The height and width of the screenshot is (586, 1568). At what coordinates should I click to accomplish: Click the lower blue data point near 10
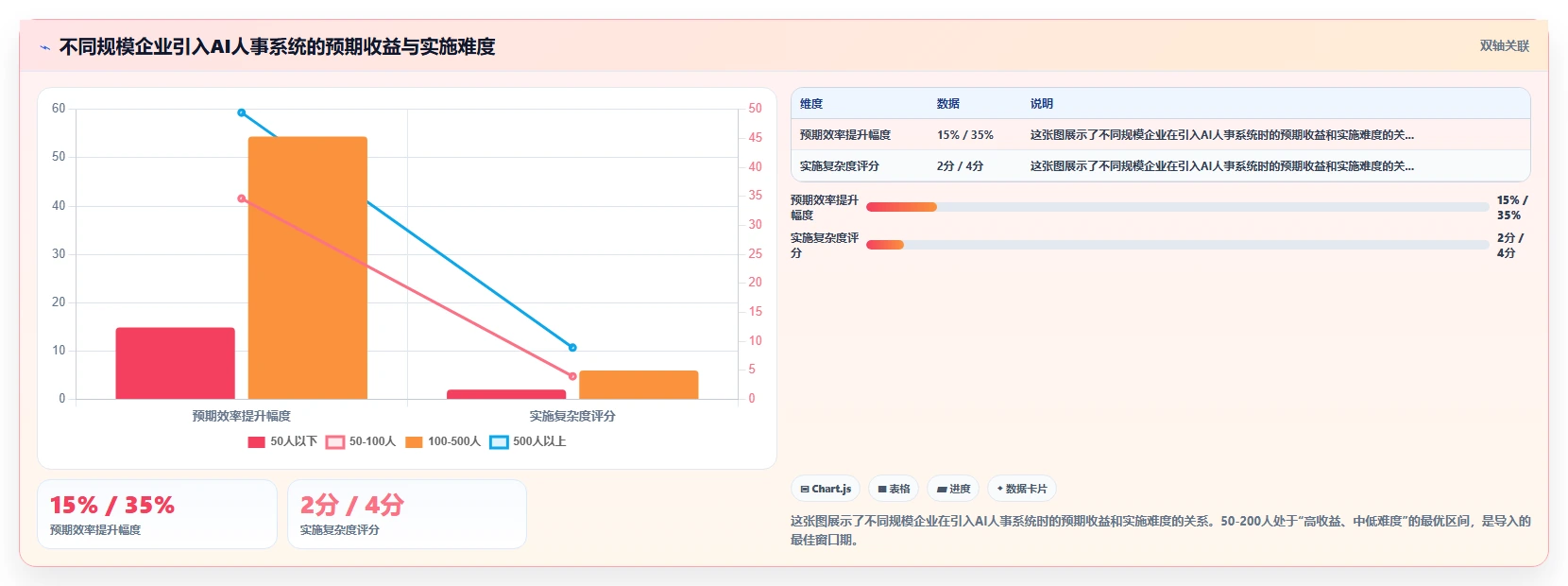(572, 348)
